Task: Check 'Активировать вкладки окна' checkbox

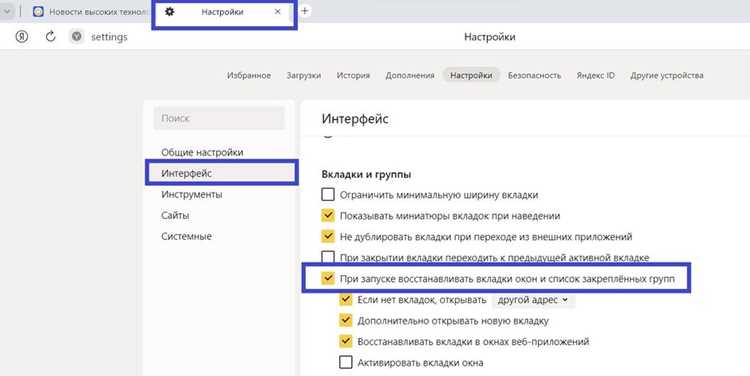Action: pos(346,362)
